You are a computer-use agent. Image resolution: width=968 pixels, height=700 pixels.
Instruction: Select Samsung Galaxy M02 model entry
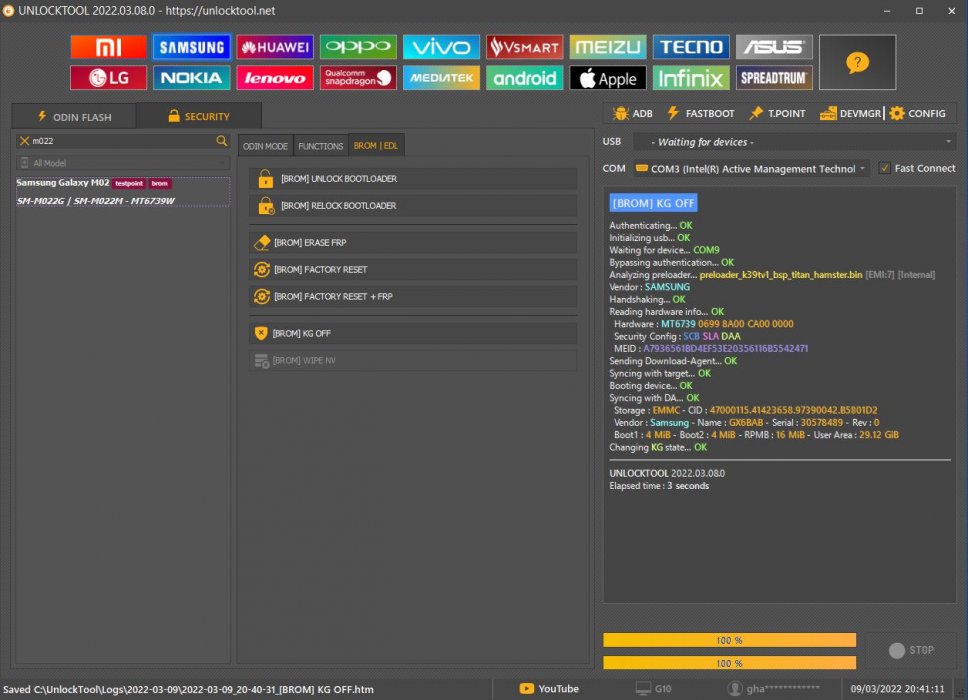tap(122, 192)
